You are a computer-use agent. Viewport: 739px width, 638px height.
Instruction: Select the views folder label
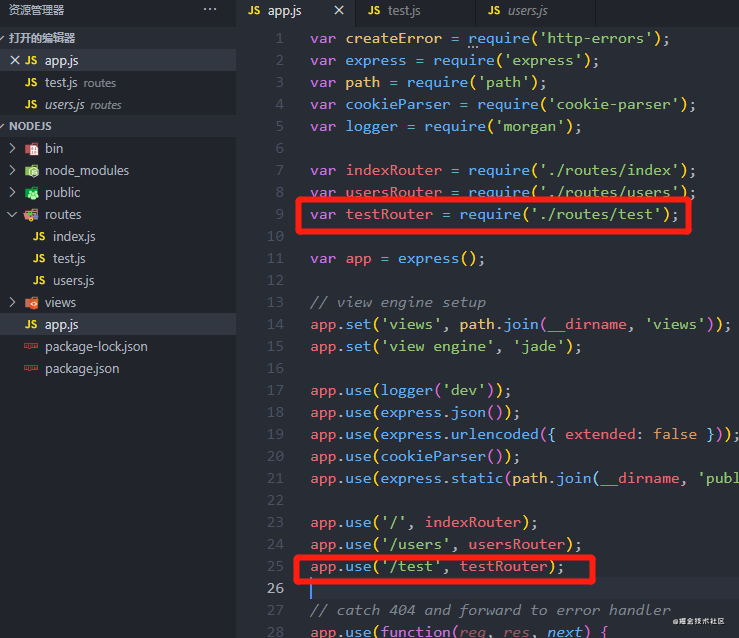coord(60,303)
